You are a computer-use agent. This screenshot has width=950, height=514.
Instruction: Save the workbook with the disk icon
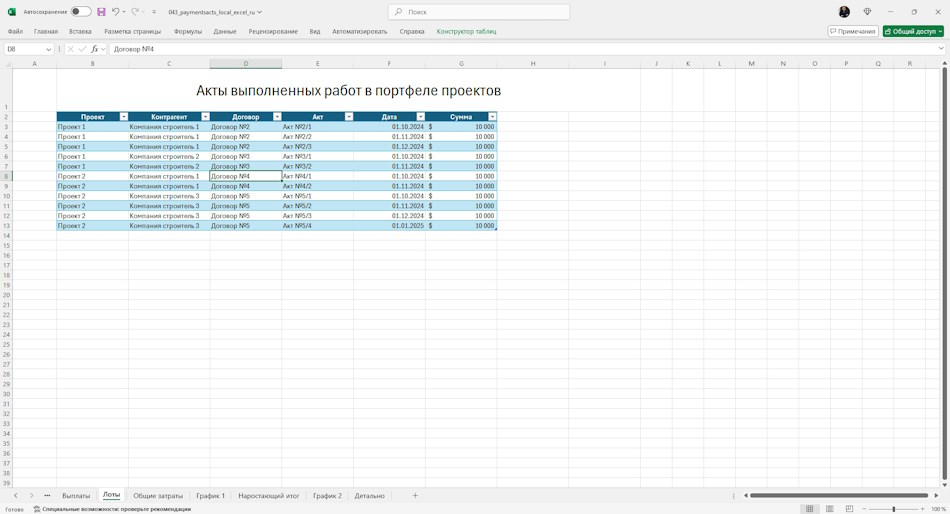pyautogui.click(x=101, y=12)
